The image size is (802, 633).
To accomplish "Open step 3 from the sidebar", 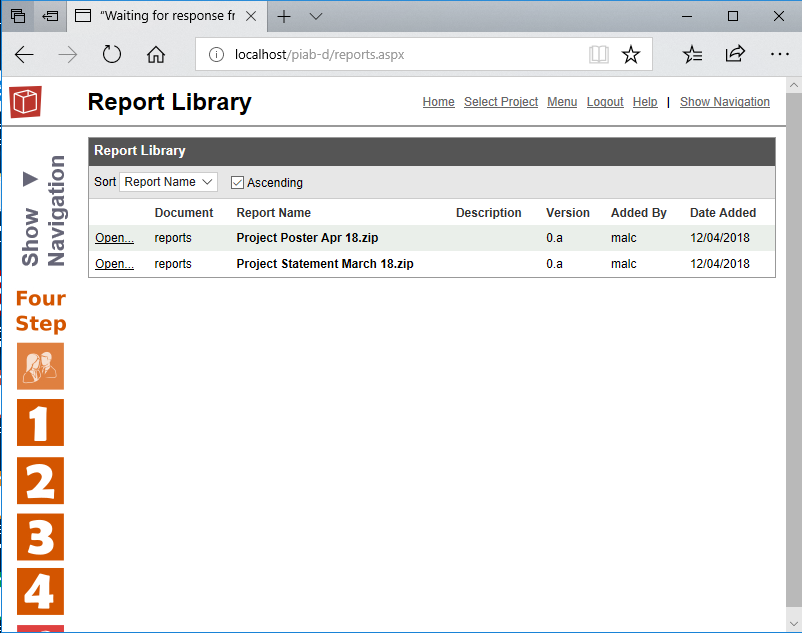I will point(40,538).
